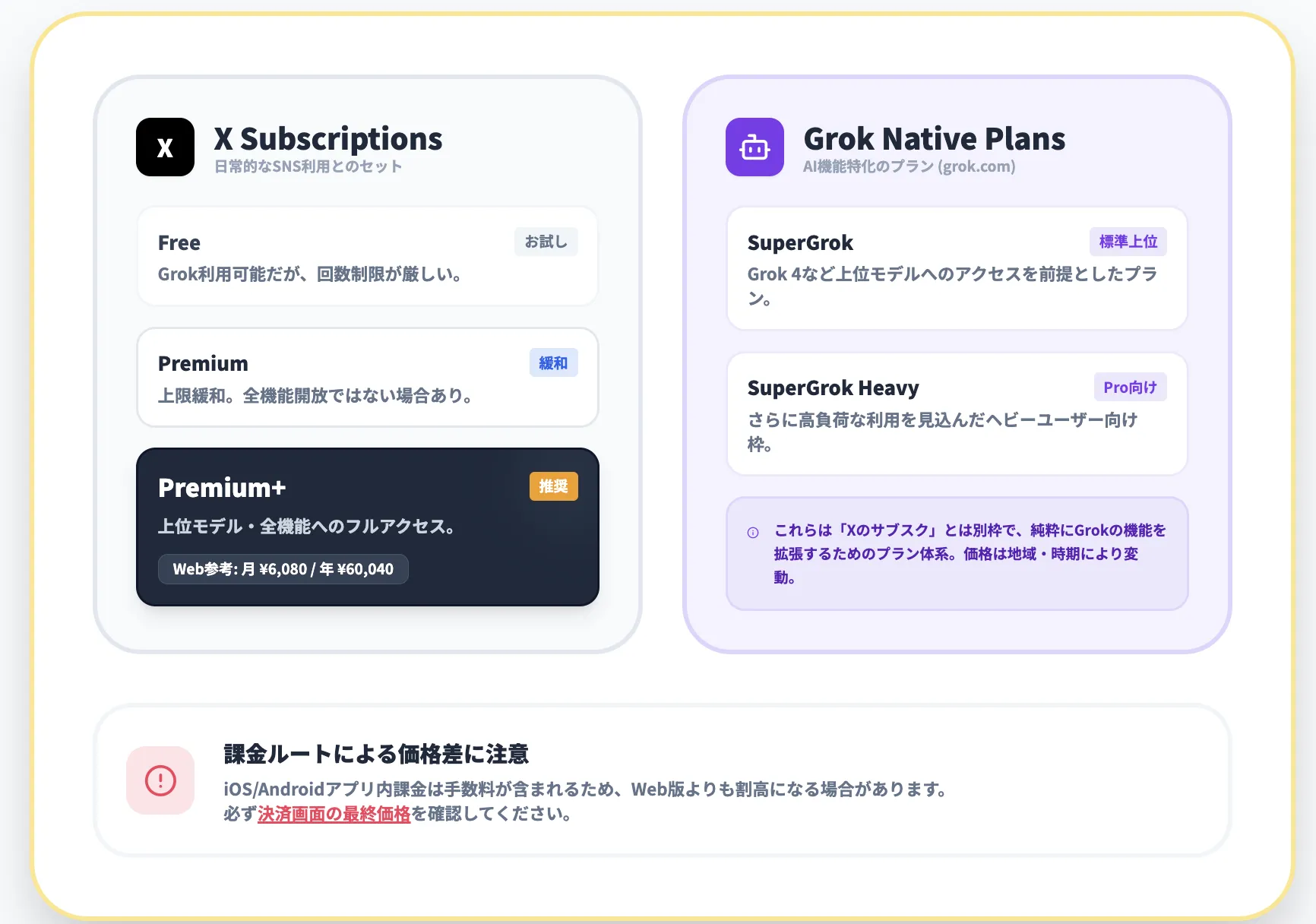This screenshot has width=1316, height=924.
Task: Click the X logo icon
Action: (164, 147)
